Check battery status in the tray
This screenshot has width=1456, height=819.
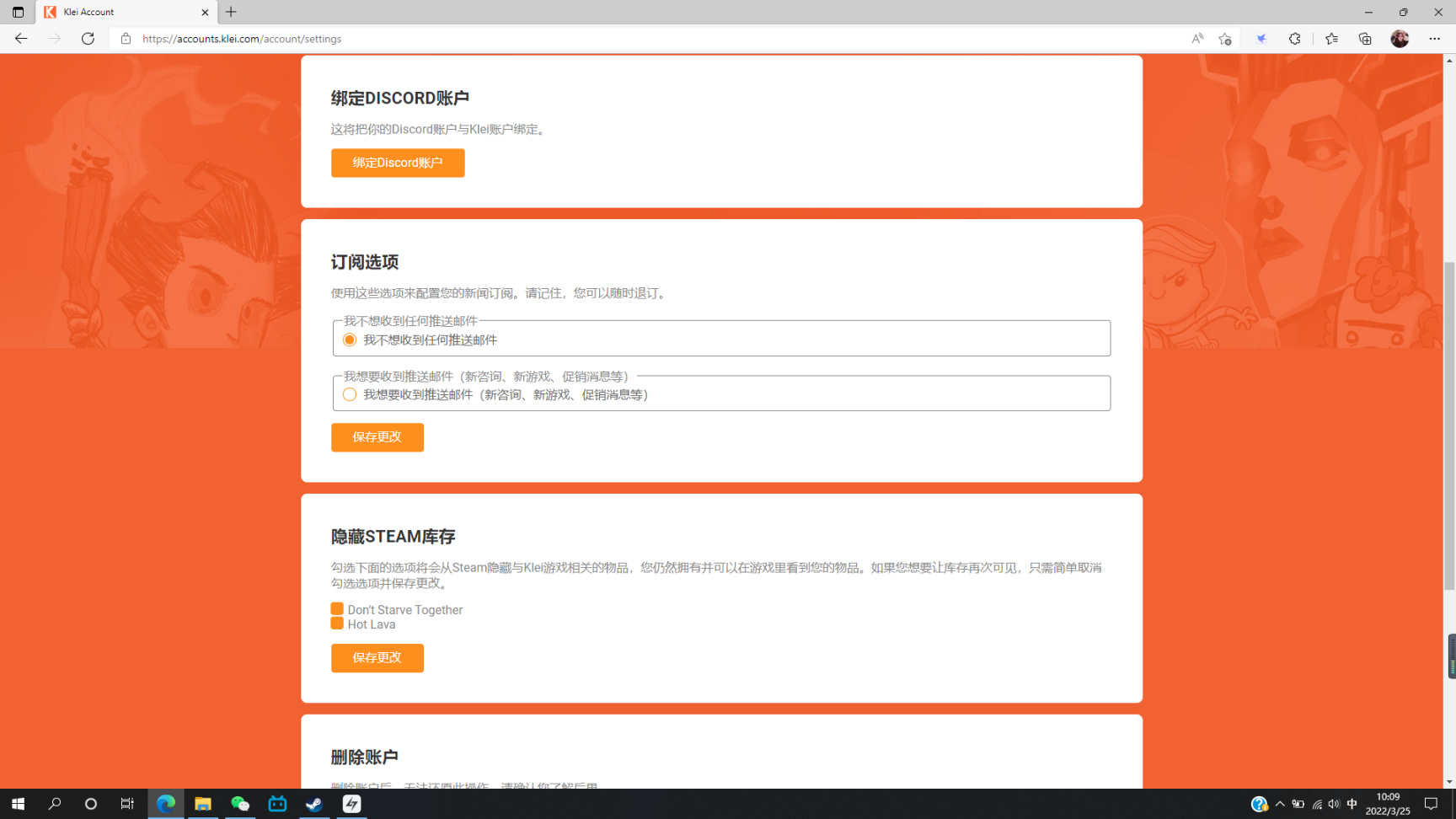[1298, 804]
